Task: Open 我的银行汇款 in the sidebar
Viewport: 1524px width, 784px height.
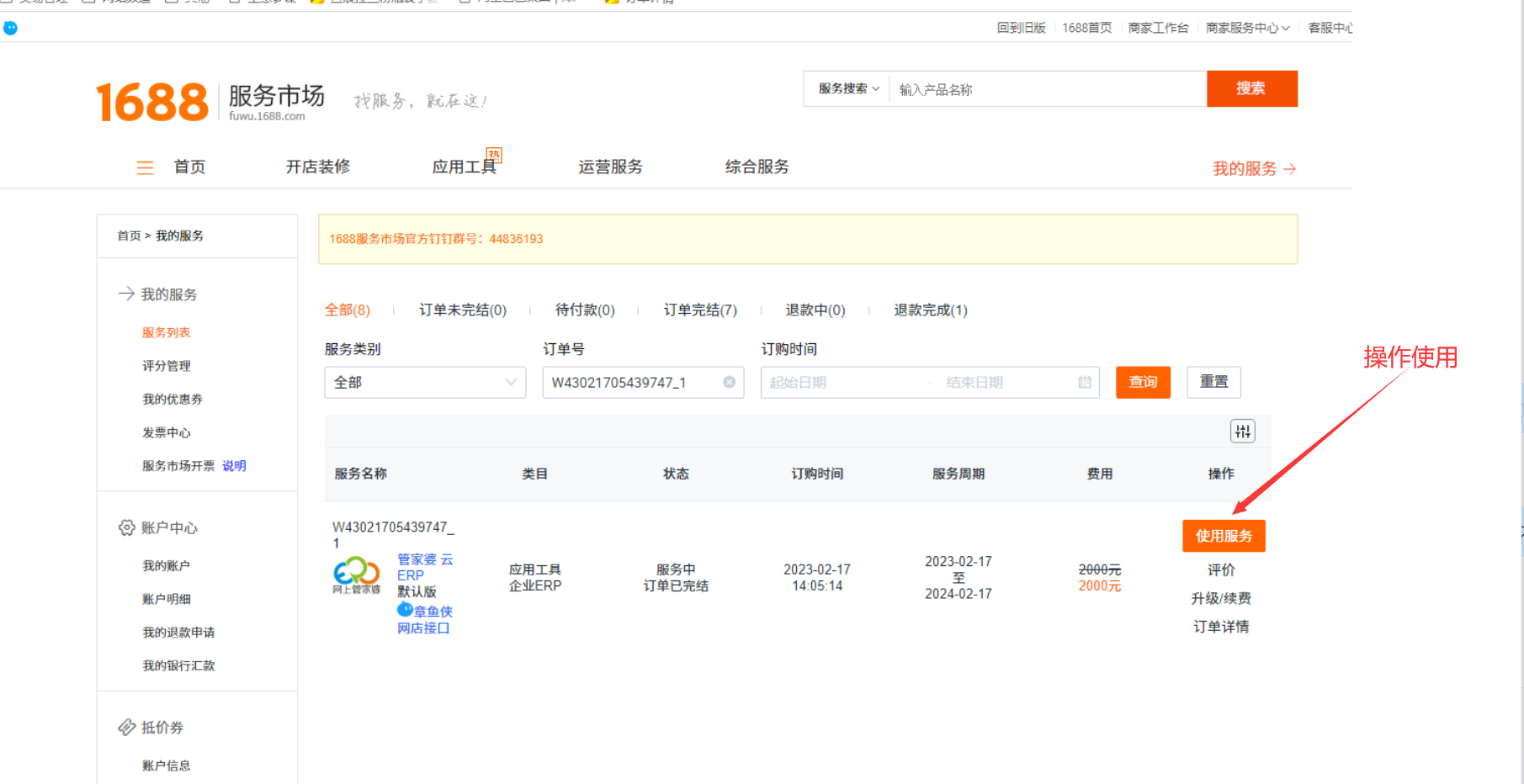Action: pyautogui.click(x=178, y=665)
